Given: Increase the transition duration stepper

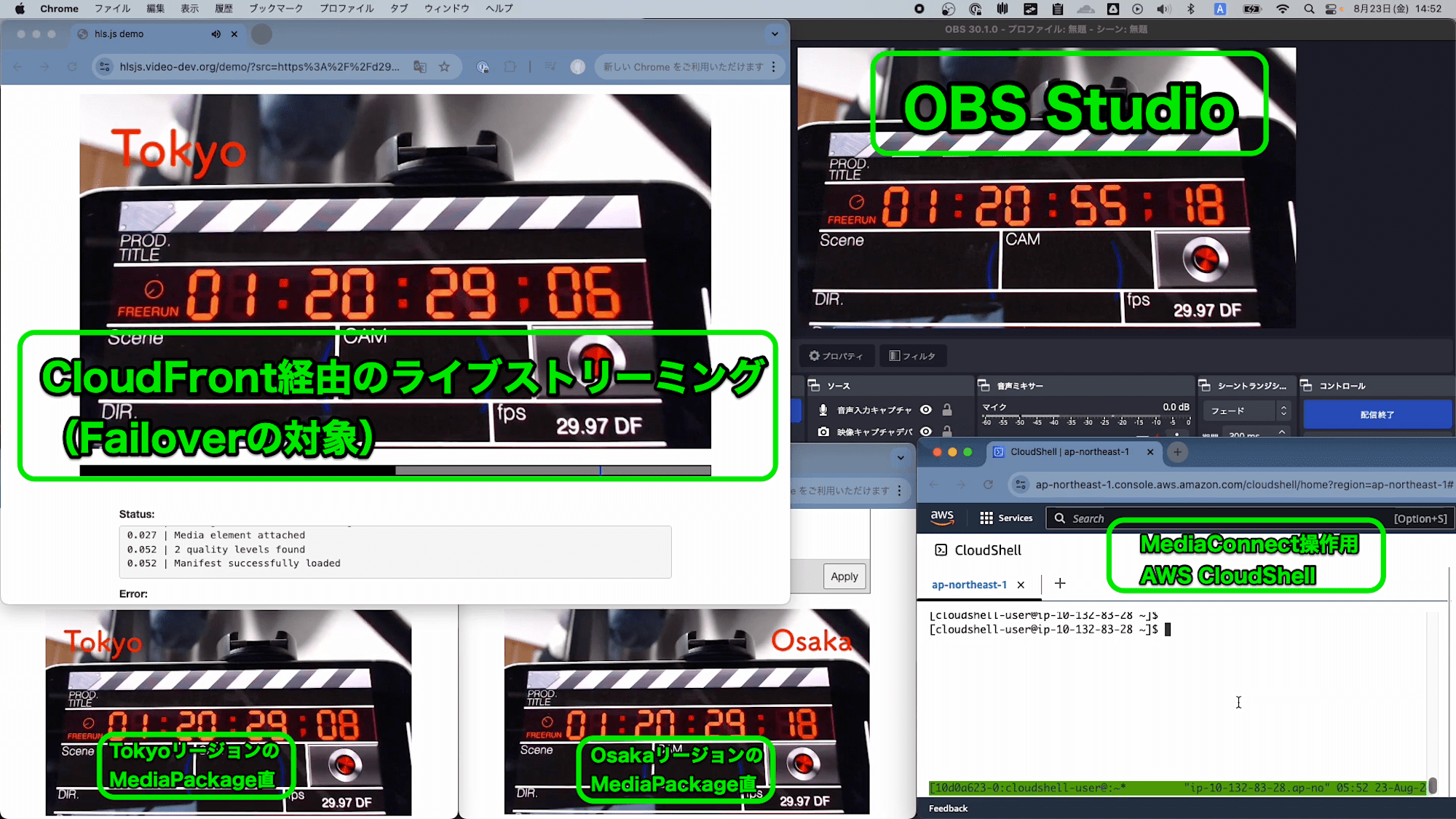Looking at the screenshot, I should click(x=1282, y=432).
